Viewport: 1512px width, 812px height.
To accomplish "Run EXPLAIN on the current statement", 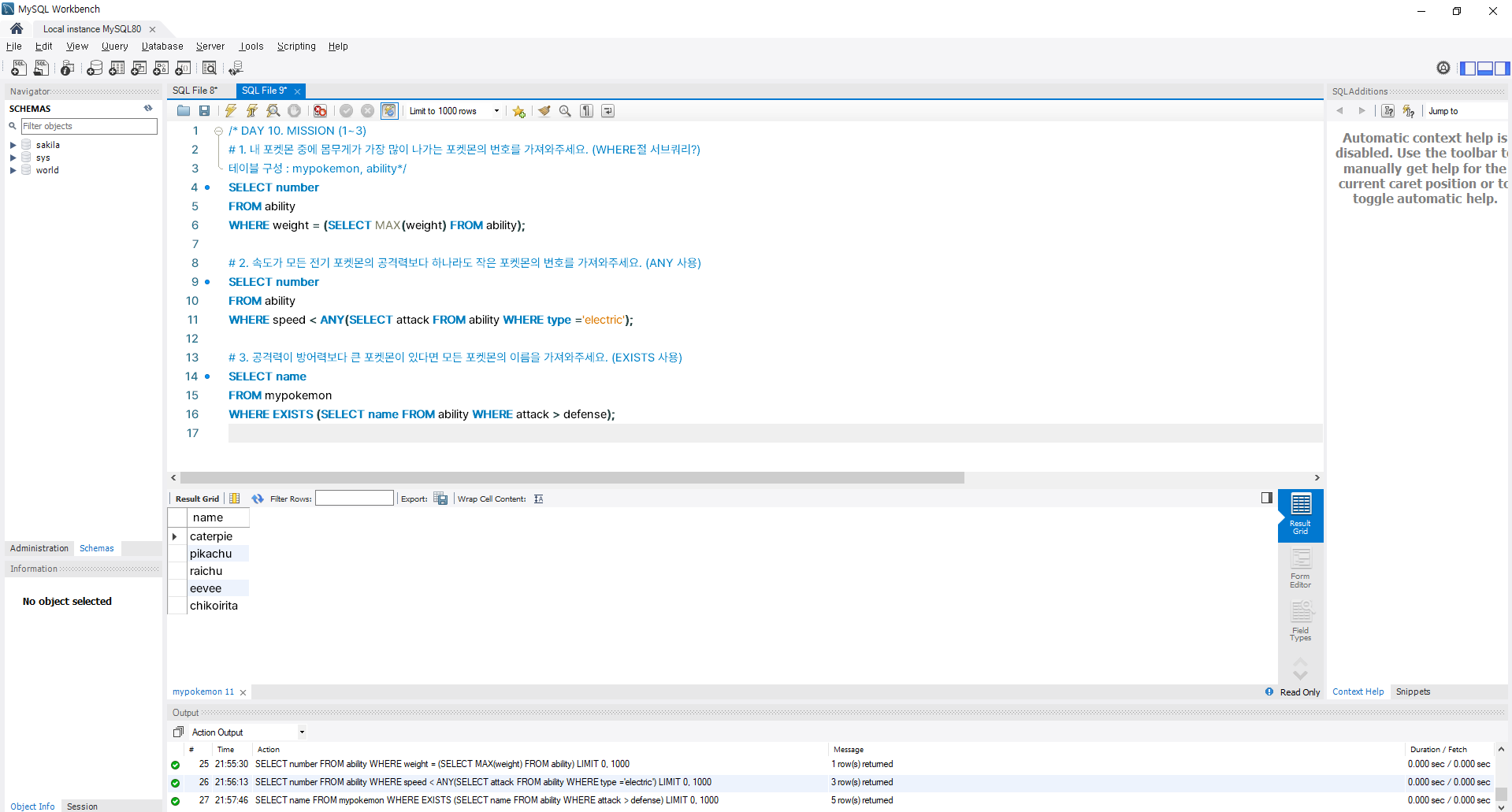I will click(x=273, y=111).
